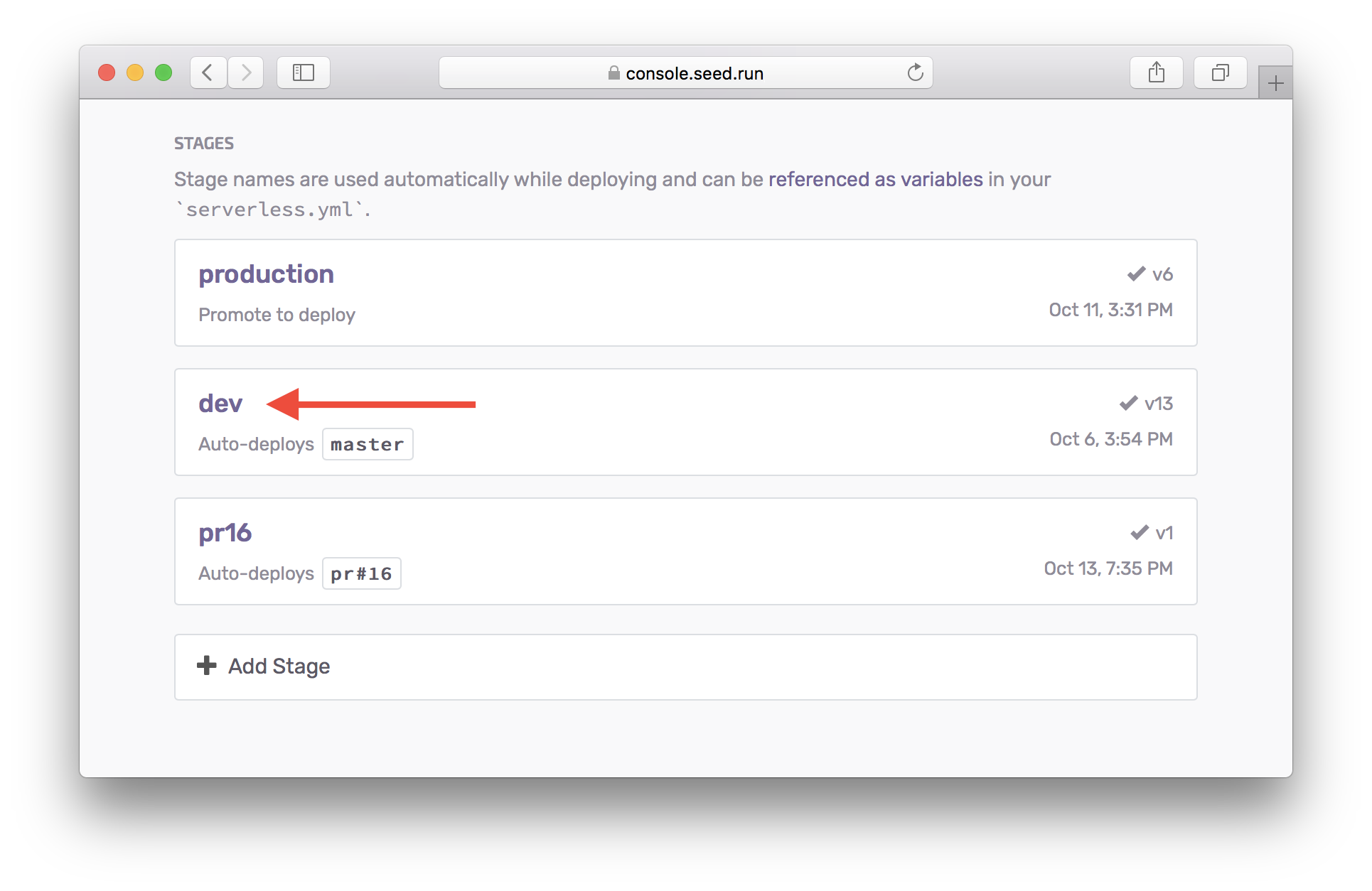Open the production stage

pyautogui.click(x=266, y=274)
